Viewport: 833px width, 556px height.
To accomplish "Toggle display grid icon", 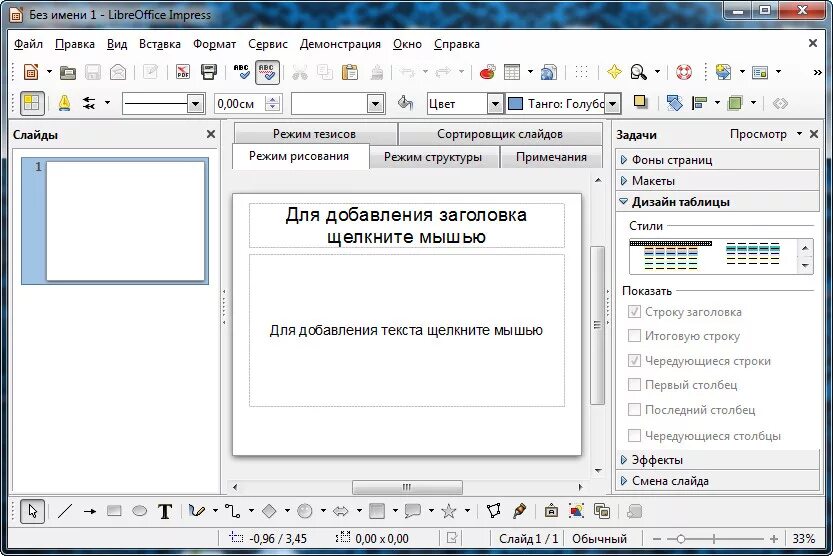I will (x=582, y=72).
